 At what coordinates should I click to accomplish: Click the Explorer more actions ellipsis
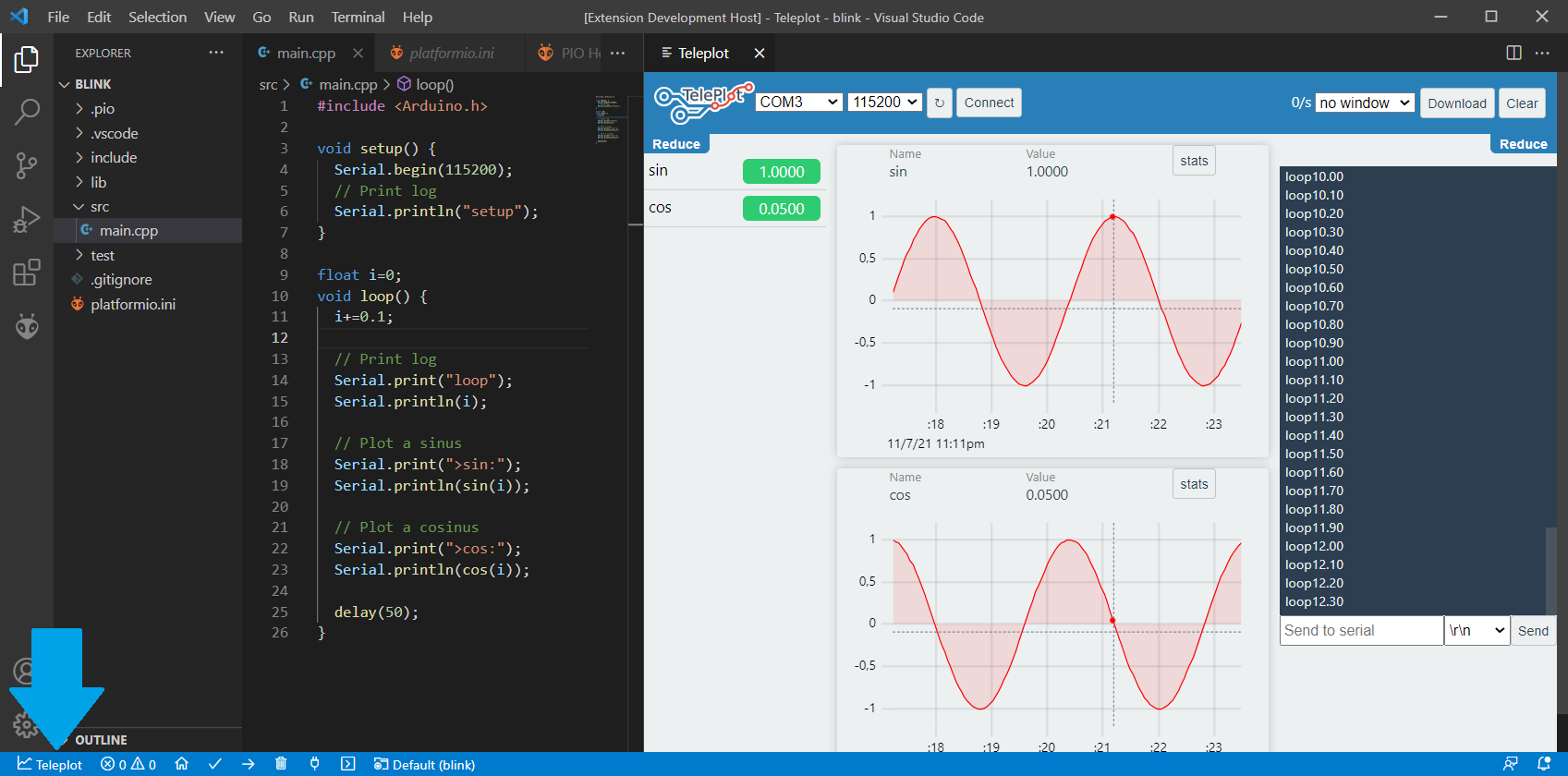tap(216, 53)
